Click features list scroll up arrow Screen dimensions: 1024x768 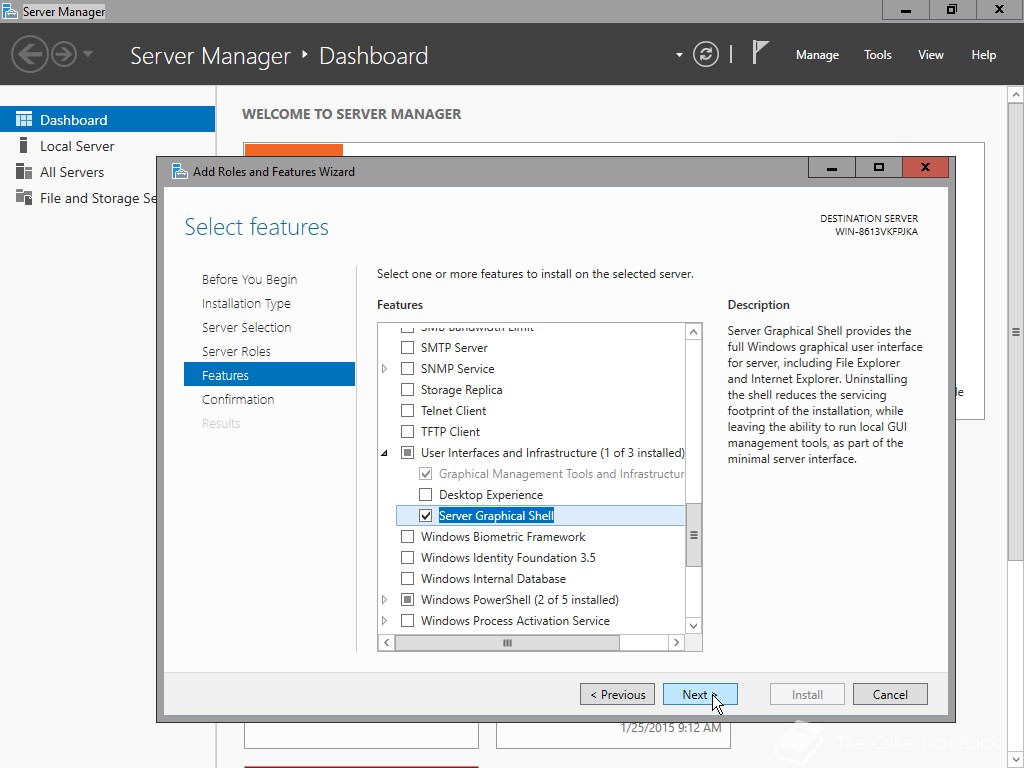click(694, 332)
